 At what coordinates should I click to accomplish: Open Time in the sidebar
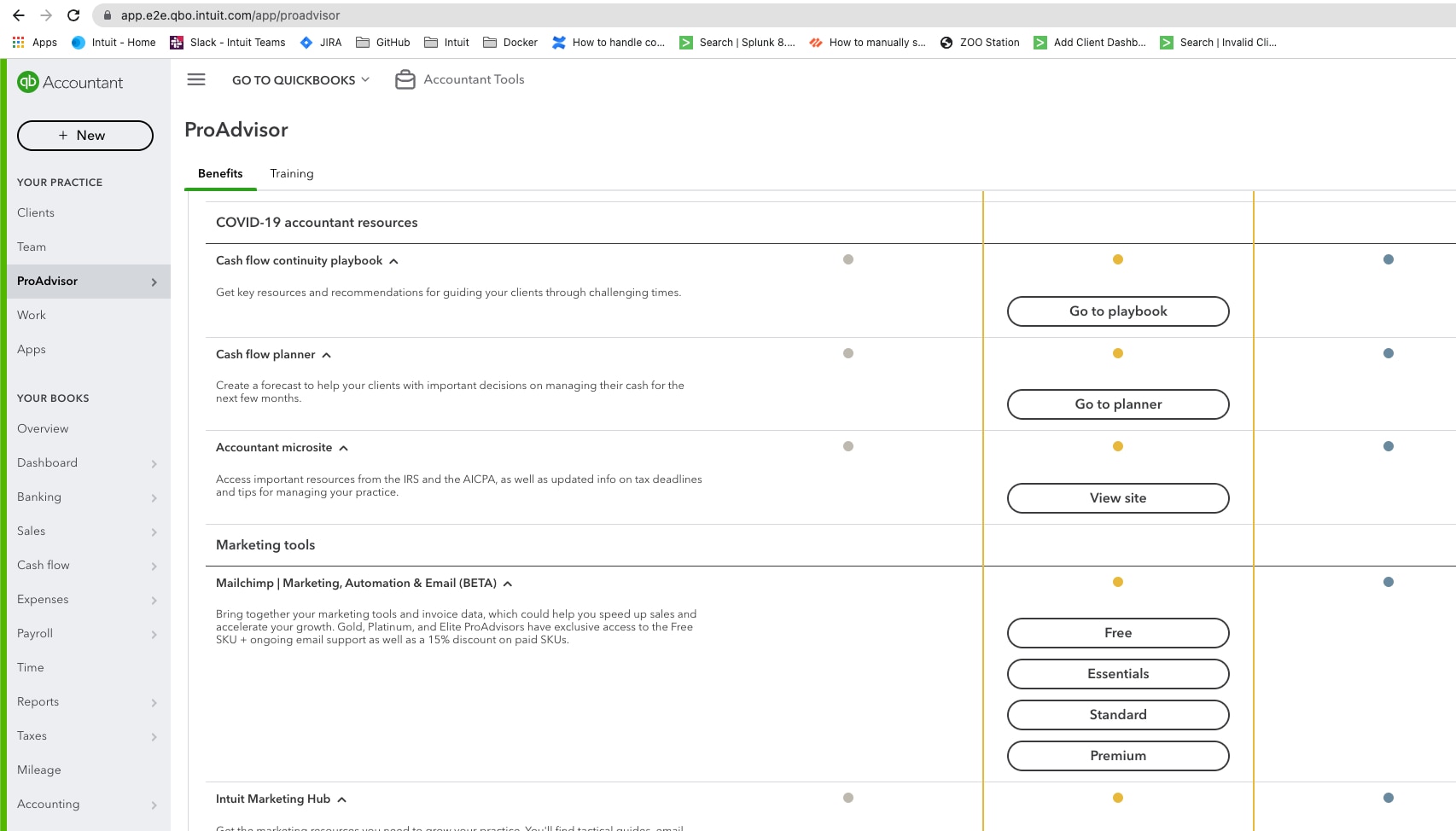pyautogui.click(x=31, y=667)
